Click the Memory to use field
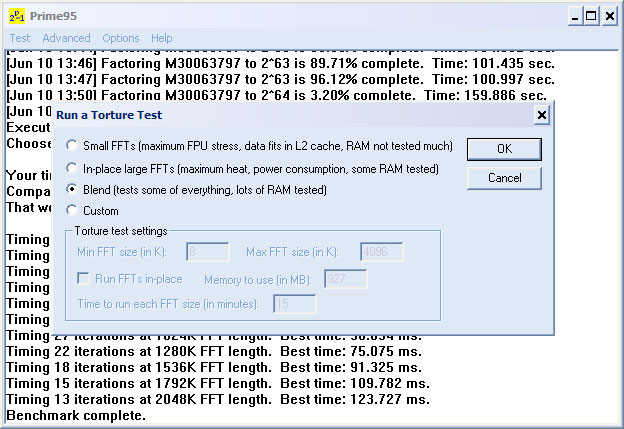This screenshot has height=429, width=624. tap(345, 279)
